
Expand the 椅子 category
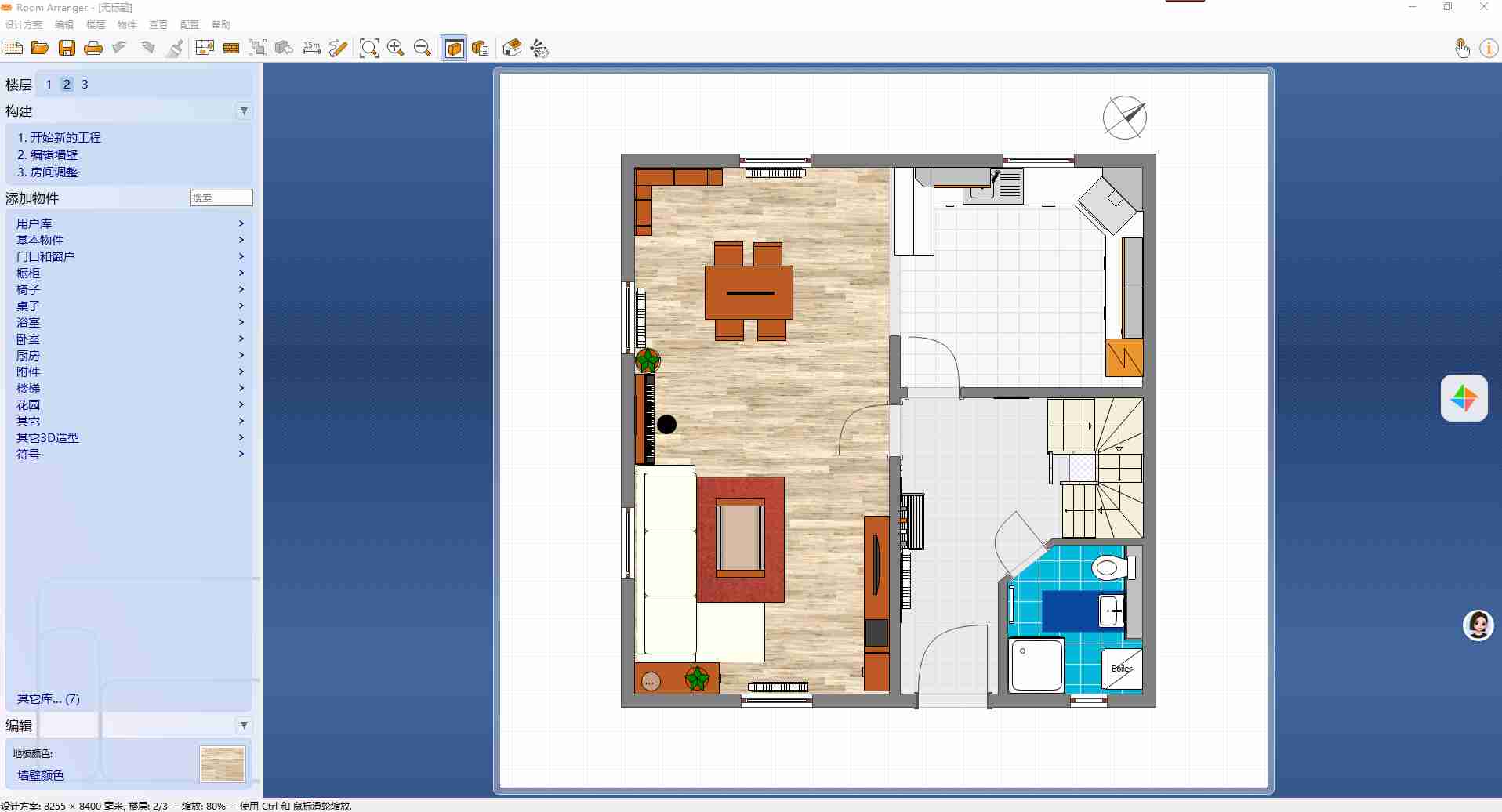coord(130,289)
